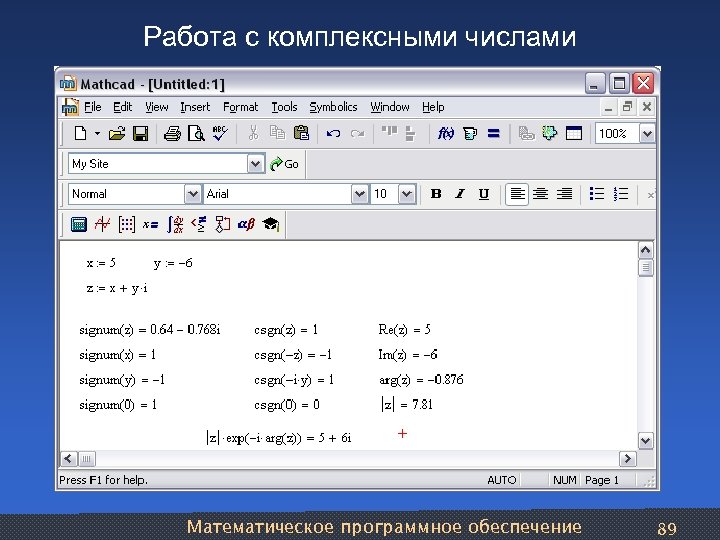
Task: Click the Open file folder icon
Action: click(x=117, y=134)
